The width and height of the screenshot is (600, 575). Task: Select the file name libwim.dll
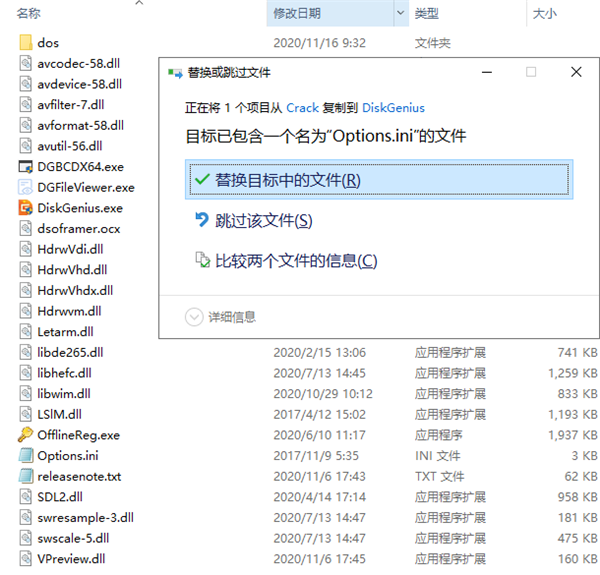[x=64, y=394]
